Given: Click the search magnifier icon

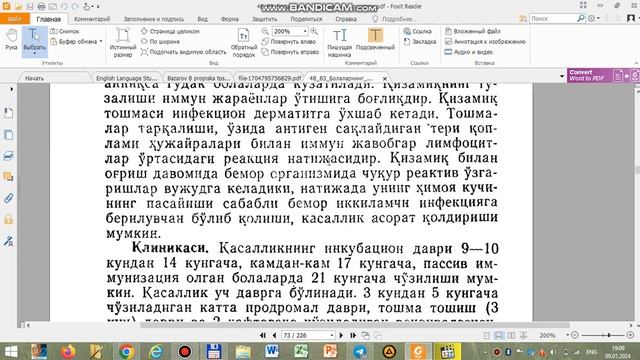Looking at the screenshot, I should 581,18.
